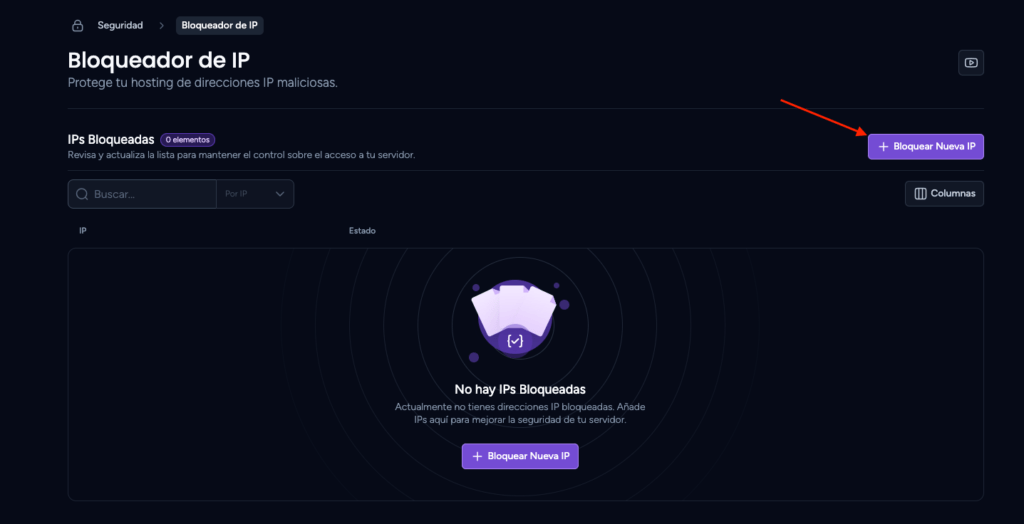Sort by the Estado column header
Viewport: 1024px width, 524px height.
click(362, 231)
